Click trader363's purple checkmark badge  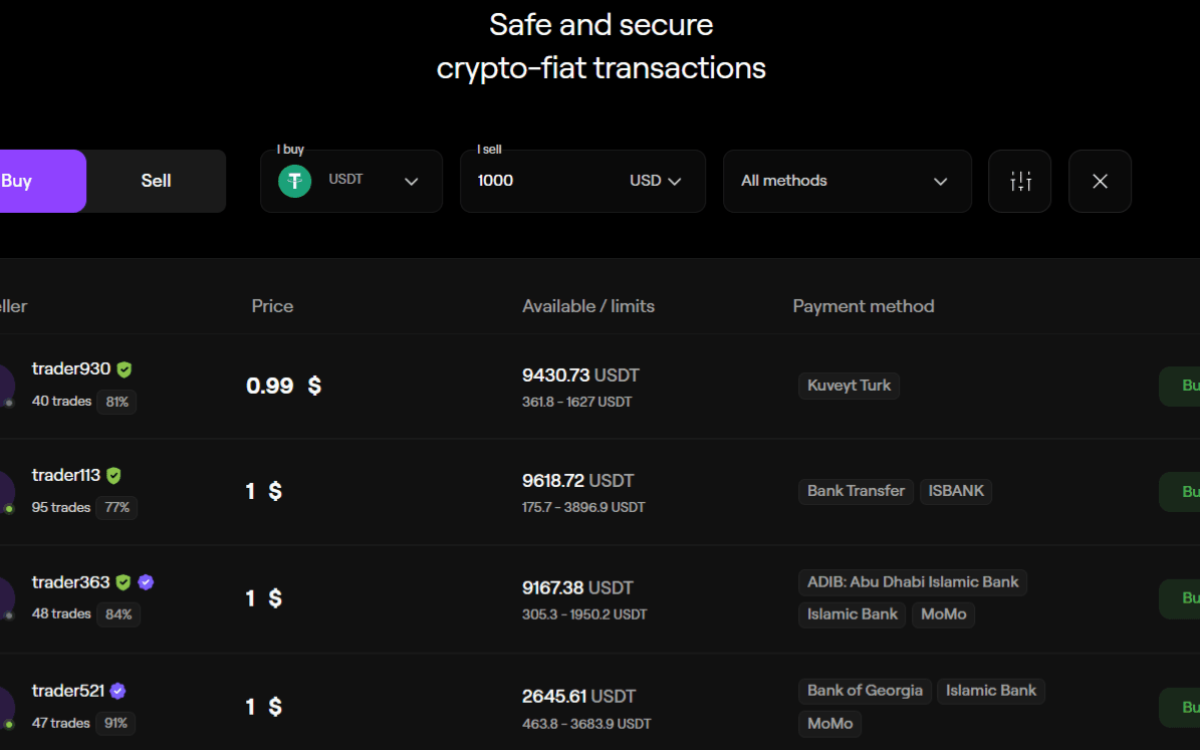[146, 582]
